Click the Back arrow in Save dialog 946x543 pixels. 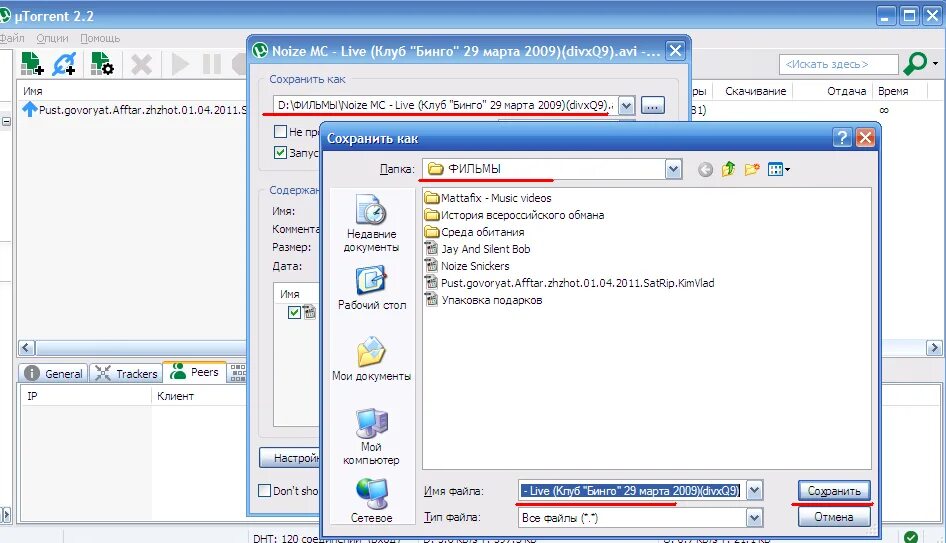pyautogui.click(x=705, y=170)
